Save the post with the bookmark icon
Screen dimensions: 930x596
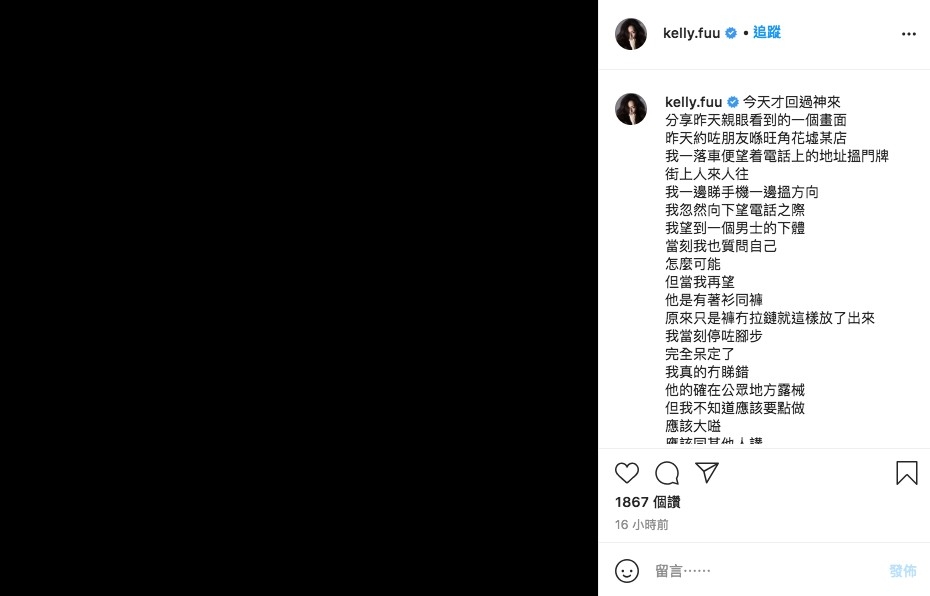906,473
